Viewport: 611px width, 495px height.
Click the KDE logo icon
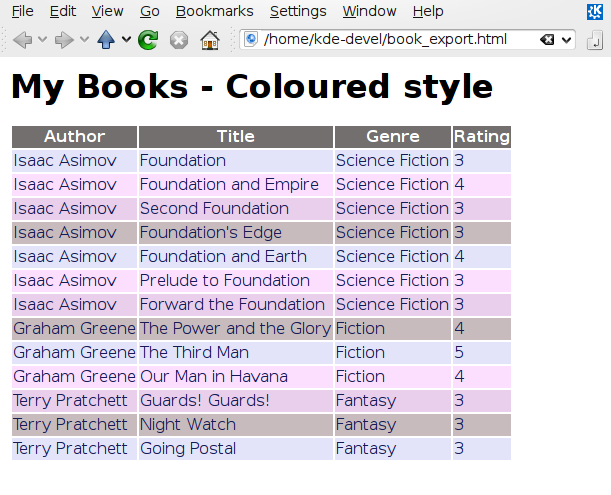click(594, 12)
